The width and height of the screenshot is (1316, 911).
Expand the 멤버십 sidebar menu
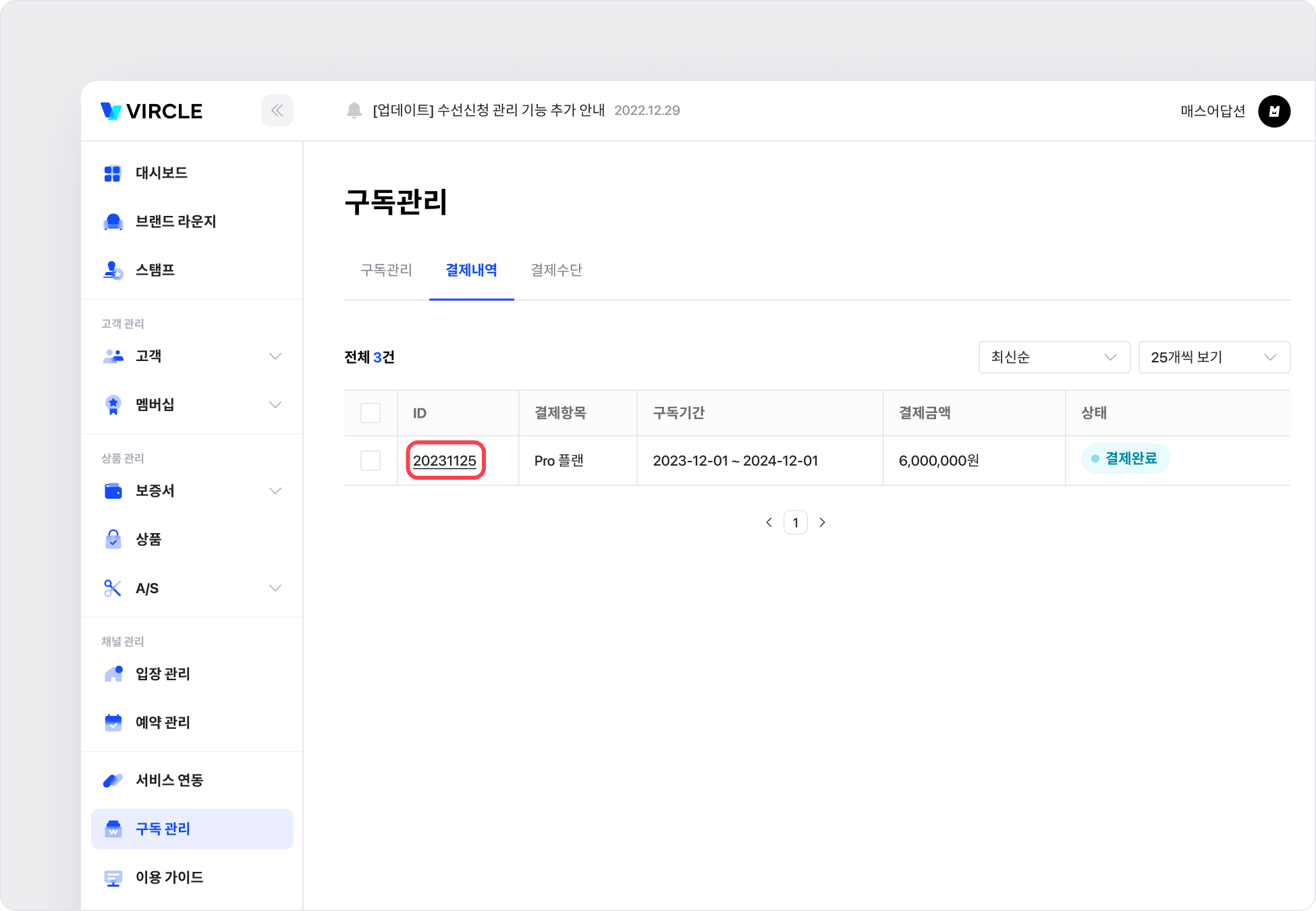[275, 405]
